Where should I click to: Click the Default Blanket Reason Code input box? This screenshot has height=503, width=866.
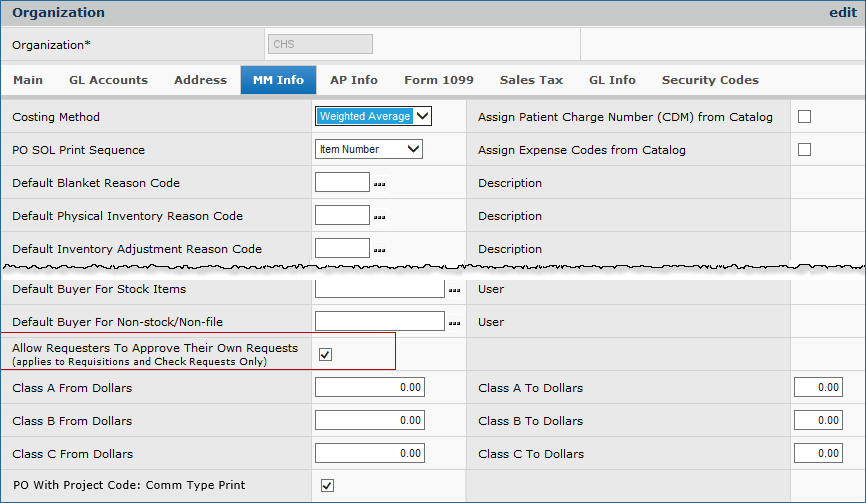coord(342,183)
